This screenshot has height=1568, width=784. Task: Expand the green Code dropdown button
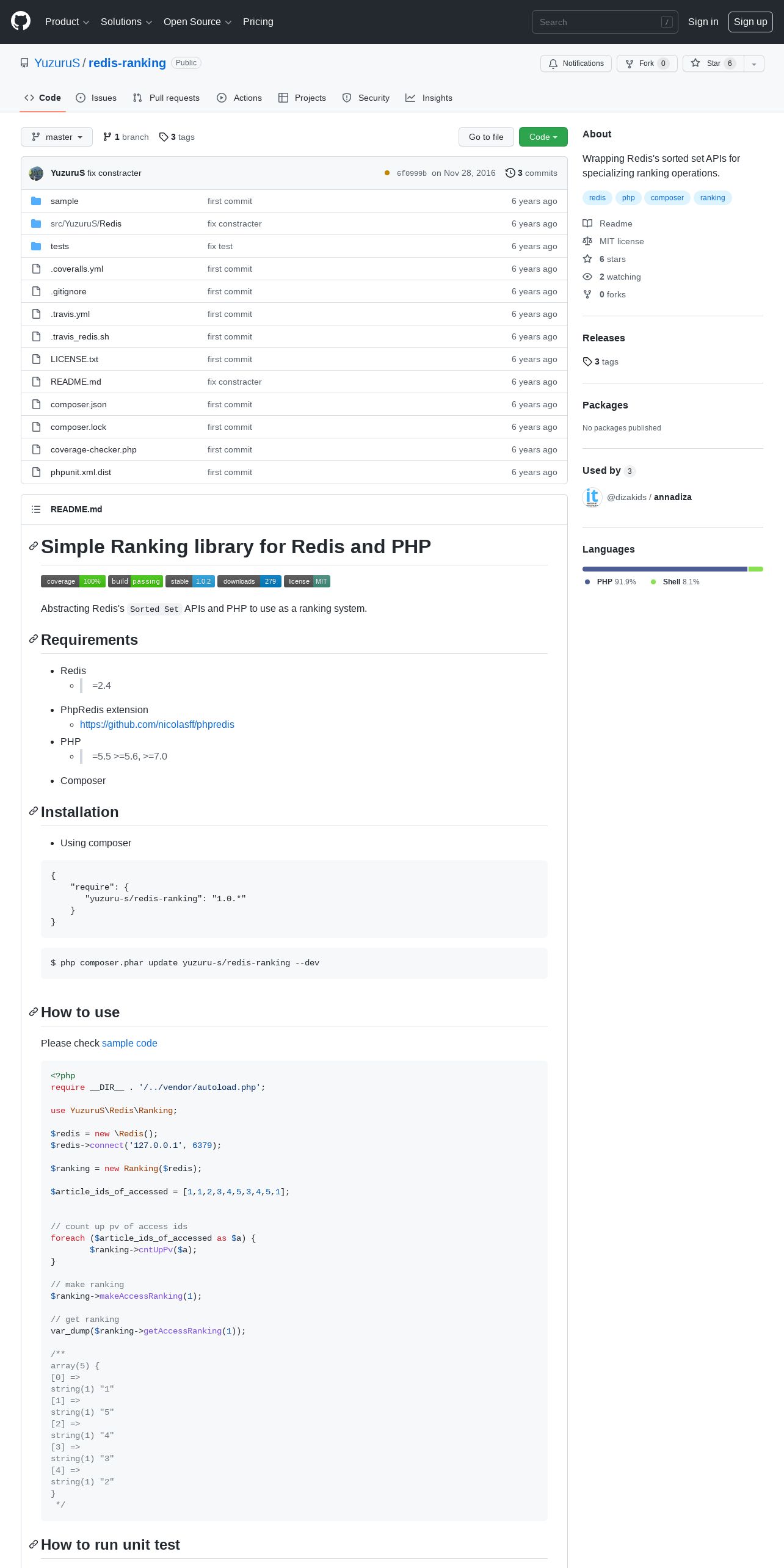[543, 137]
